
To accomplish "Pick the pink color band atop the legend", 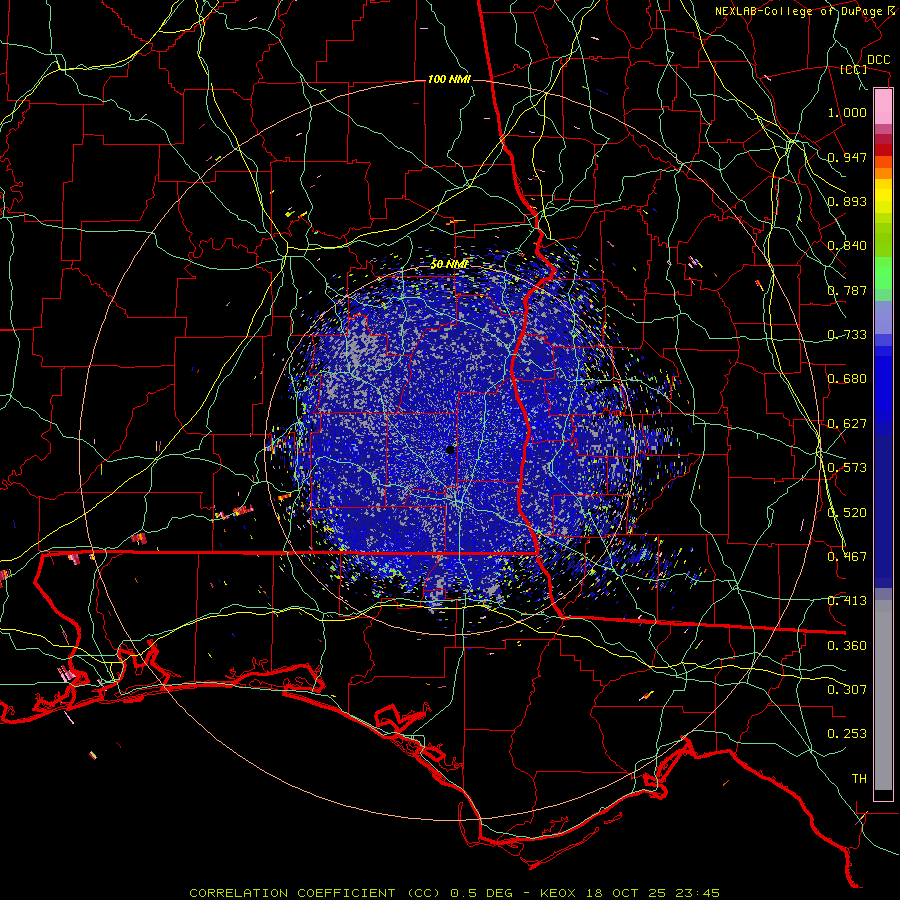I will pos(883,107).
